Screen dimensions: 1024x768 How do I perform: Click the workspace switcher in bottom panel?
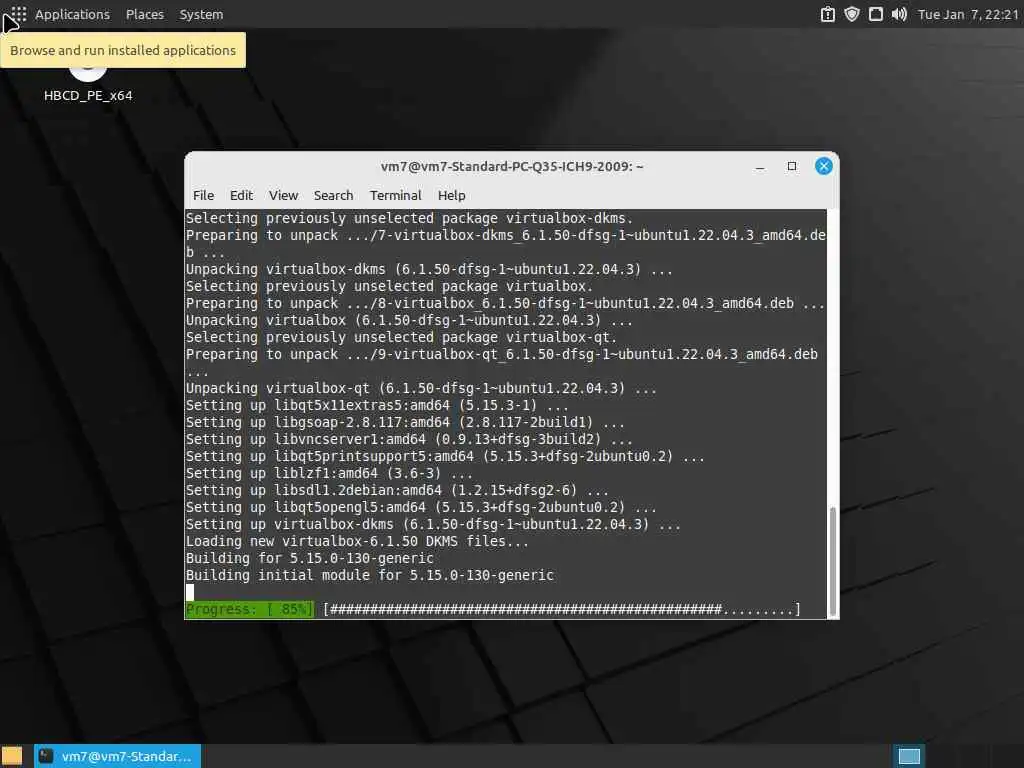pyautogui.click(x=909, y=756)
